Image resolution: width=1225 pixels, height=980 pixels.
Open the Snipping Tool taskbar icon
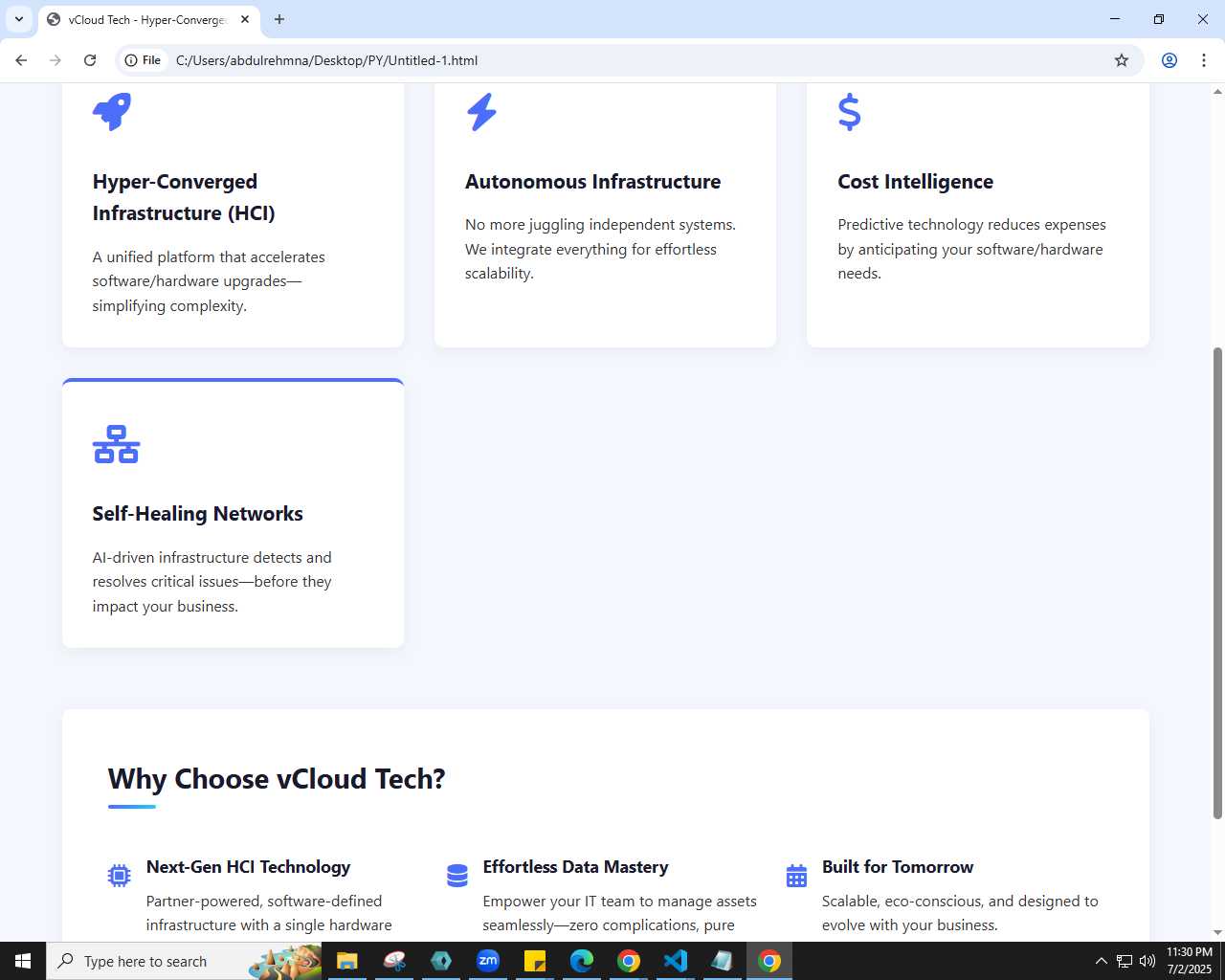394,961
